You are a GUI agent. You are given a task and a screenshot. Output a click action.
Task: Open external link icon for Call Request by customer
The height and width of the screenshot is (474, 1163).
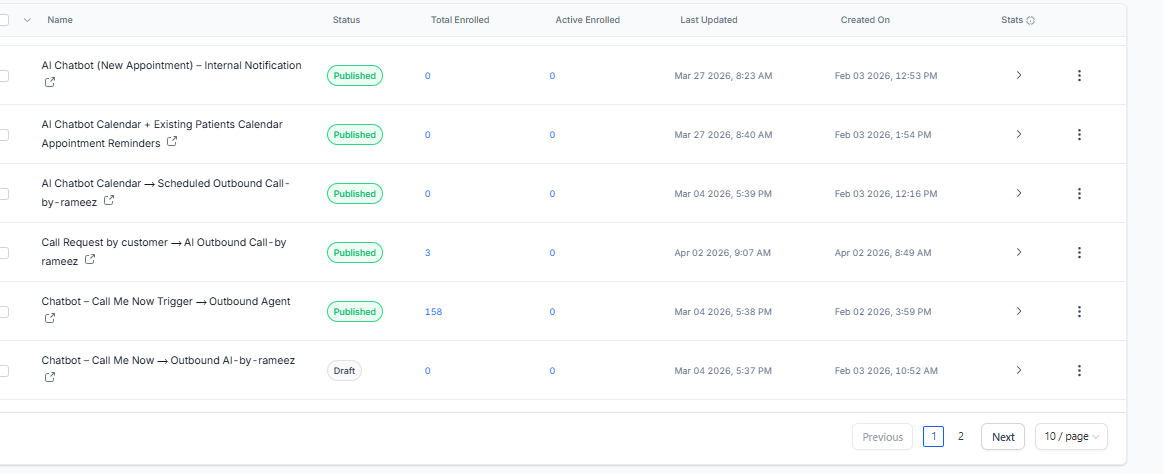pos(90,260)
